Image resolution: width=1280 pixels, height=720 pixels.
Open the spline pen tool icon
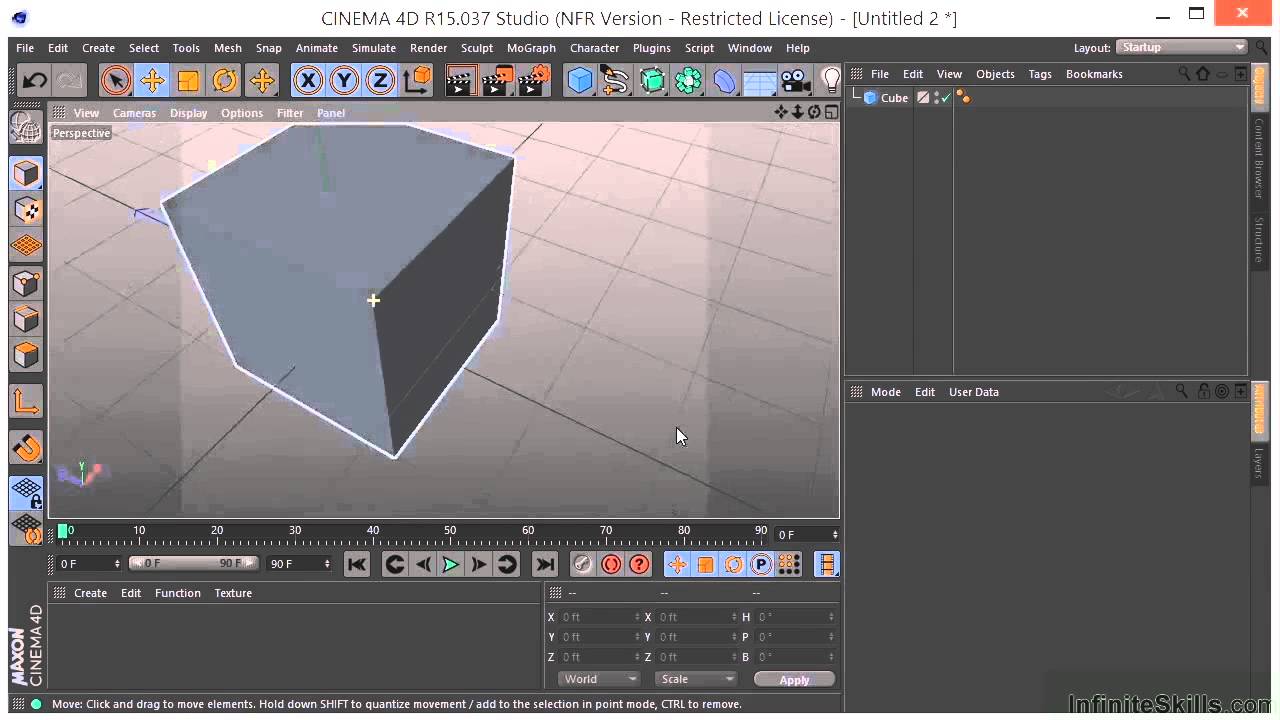(616, 80)
